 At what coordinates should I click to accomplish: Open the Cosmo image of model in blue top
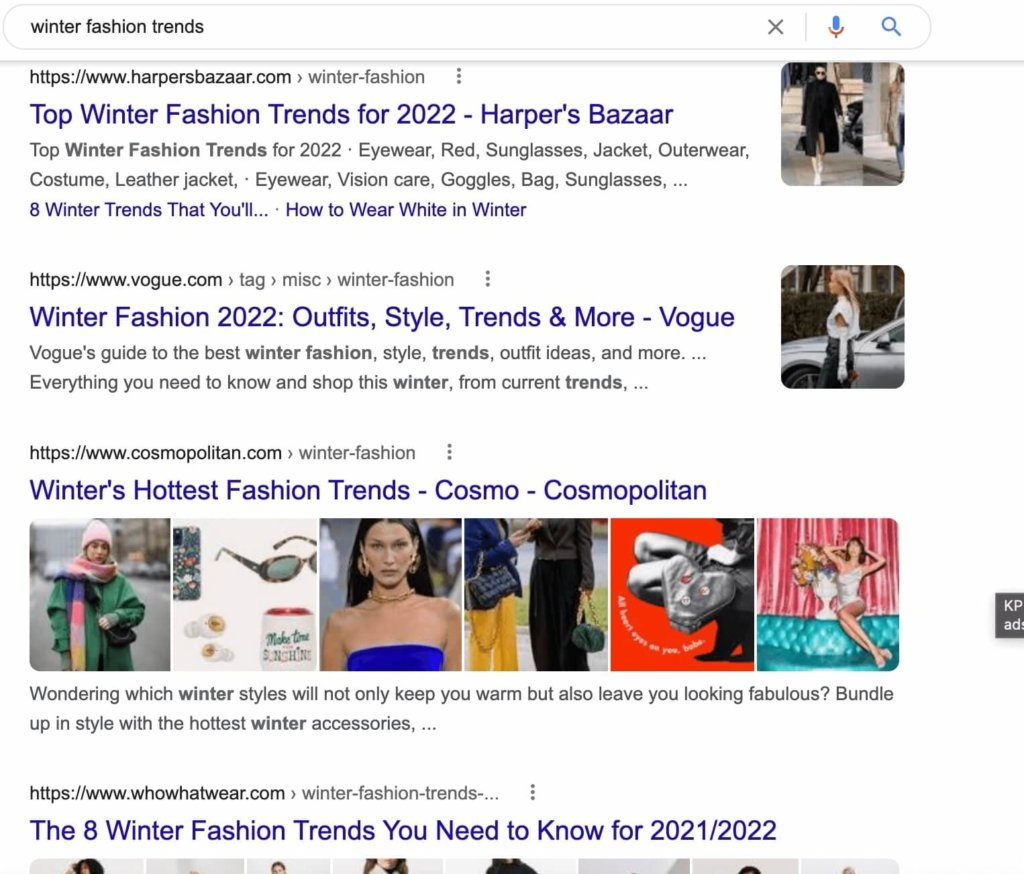coord(391,594)
